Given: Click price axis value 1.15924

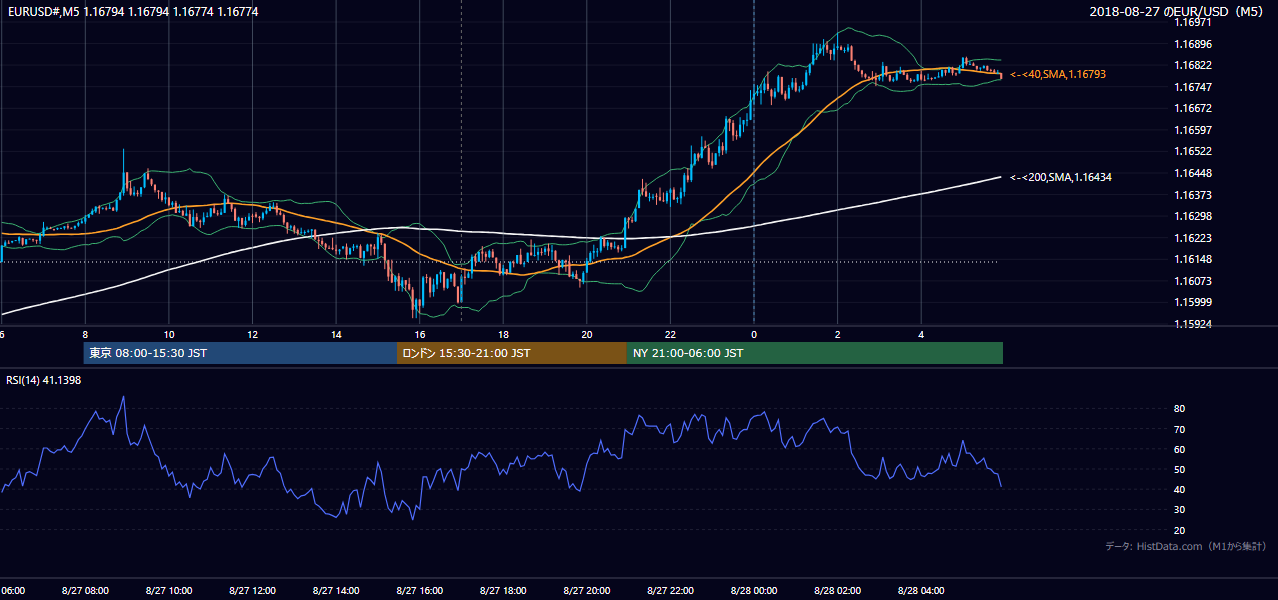Looking at the screenshot, I should point(1194,324).
